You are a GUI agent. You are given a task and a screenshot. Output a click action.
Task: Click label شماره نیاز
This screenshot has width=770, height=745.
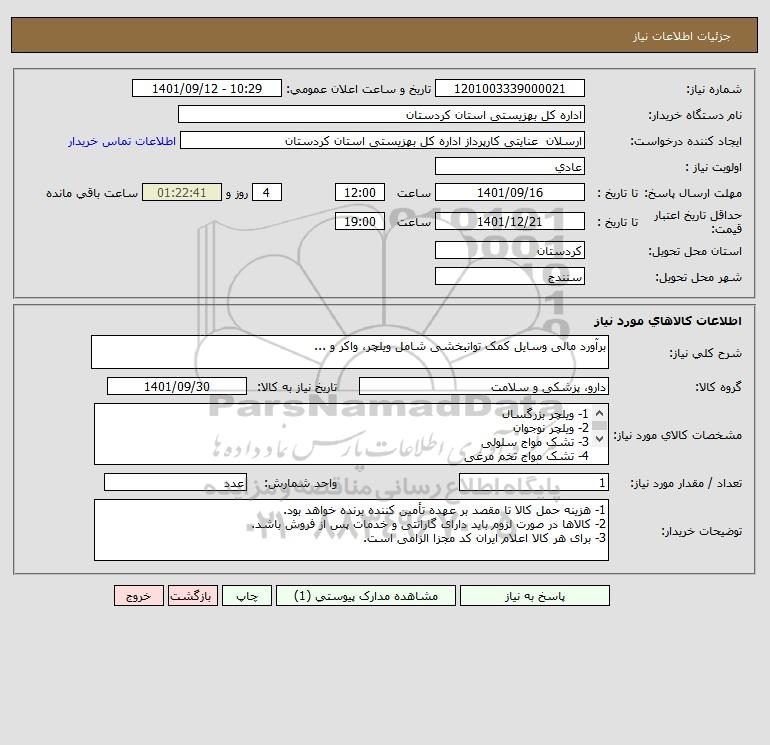(714, 89)
